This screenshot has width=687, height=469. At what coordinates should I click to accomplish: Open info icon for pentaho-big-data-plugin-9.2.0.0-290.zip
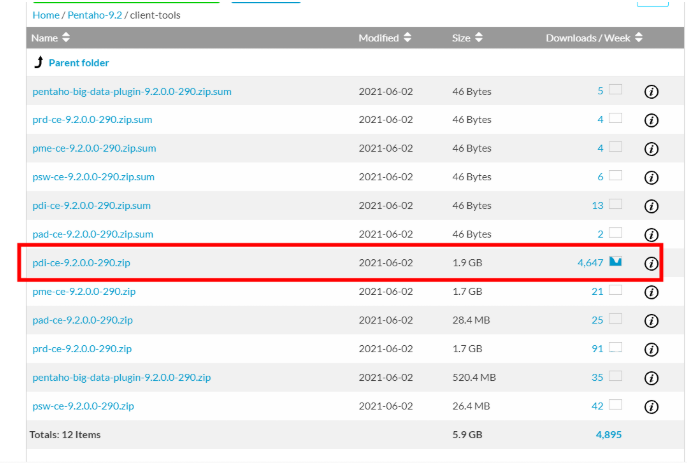pyautogui.click(x=651, y=378)
